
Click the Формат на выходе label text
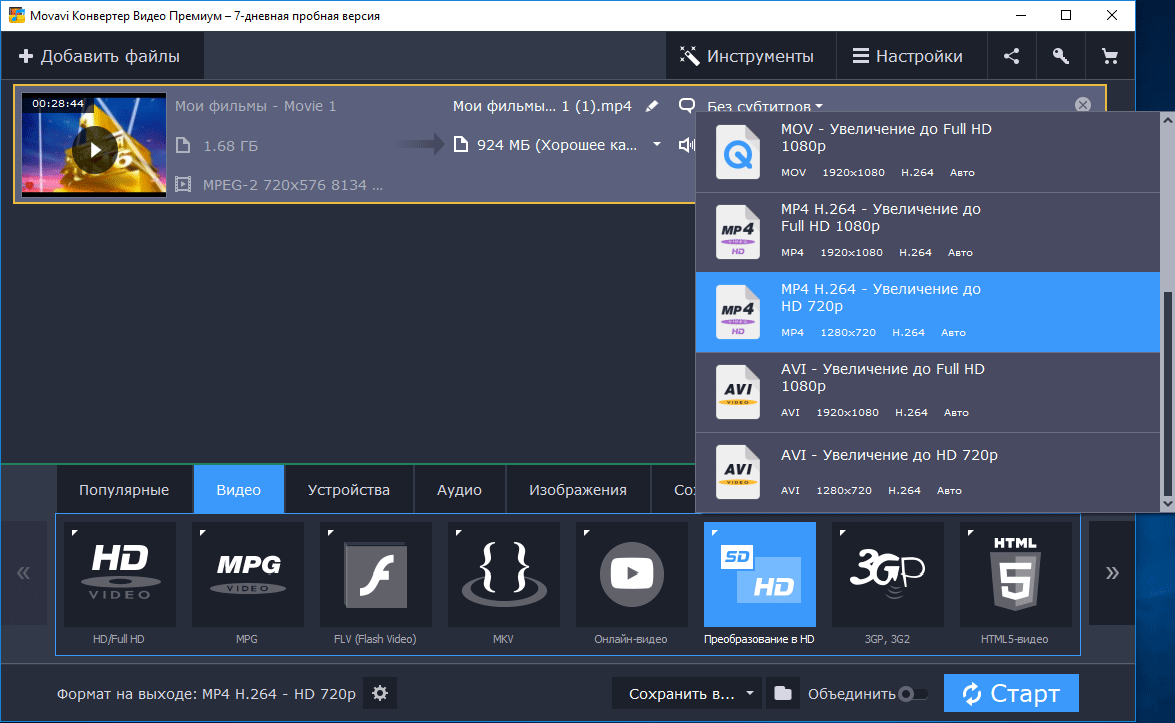tap(127, 694)
